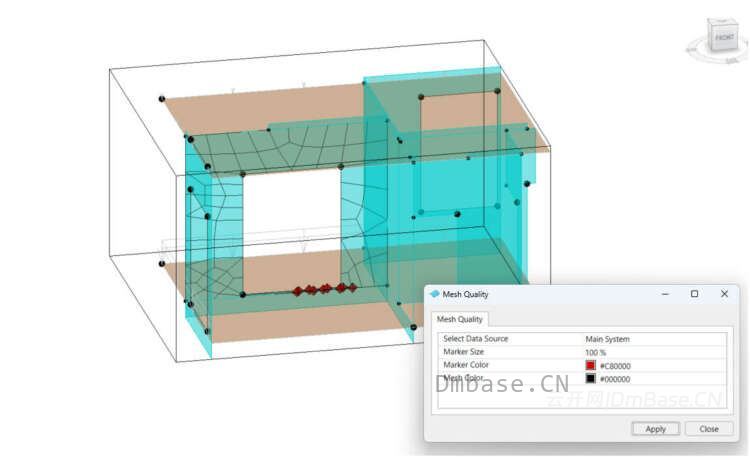Viewport: 750px width, 457px height.
Task: Click the FRONT face of view cube
Action: 724,37
